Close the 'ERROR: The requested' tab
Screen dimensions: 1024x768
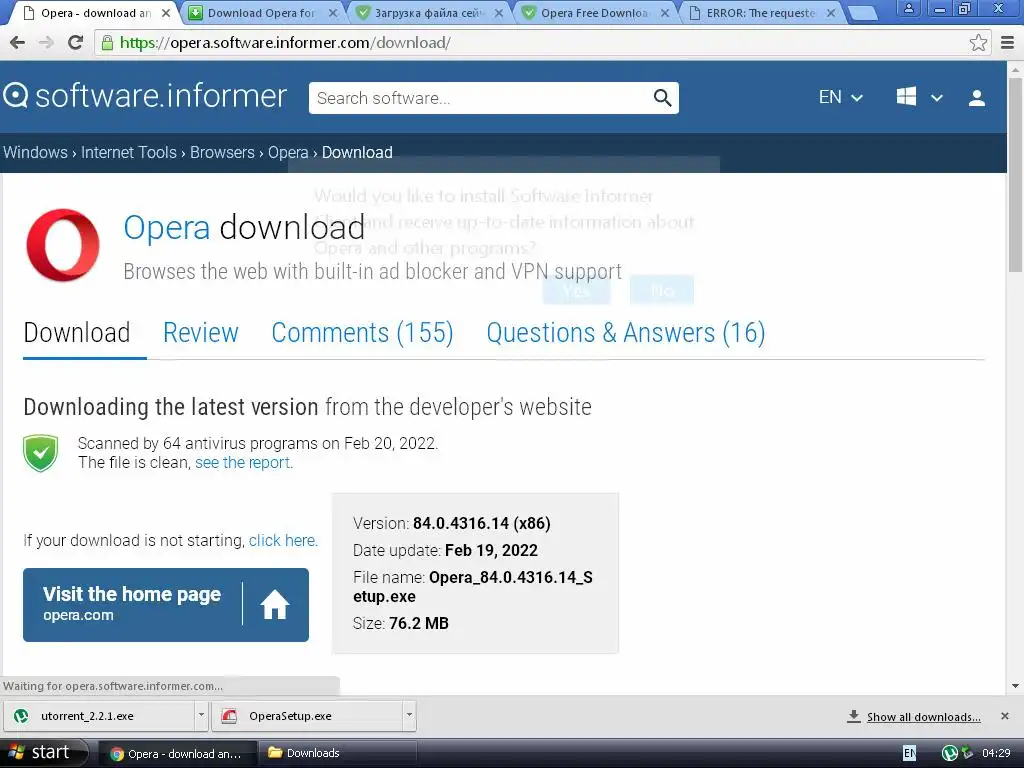click(x=831, y=13)
